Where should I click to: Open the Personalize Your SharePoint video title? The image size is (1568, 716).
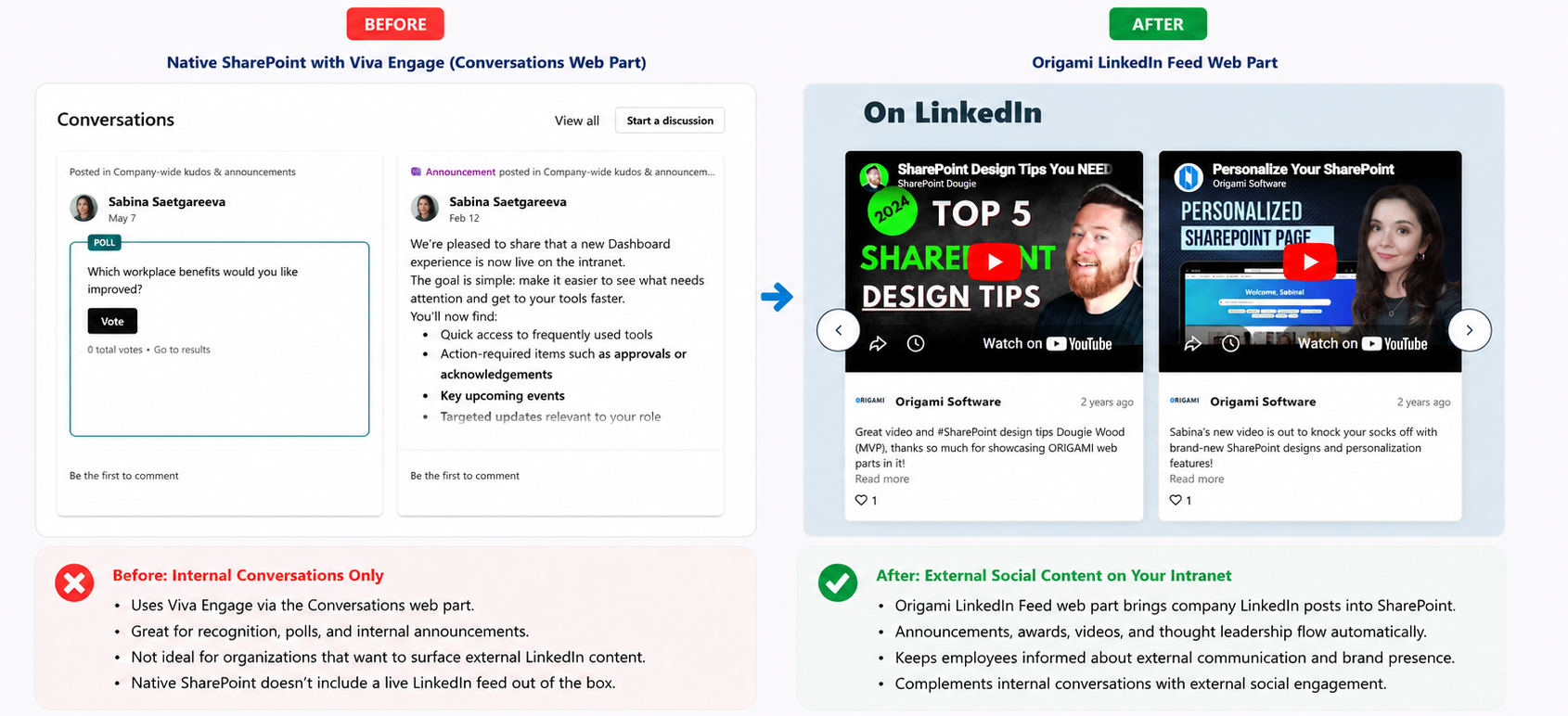click(x=1304, y=169)
